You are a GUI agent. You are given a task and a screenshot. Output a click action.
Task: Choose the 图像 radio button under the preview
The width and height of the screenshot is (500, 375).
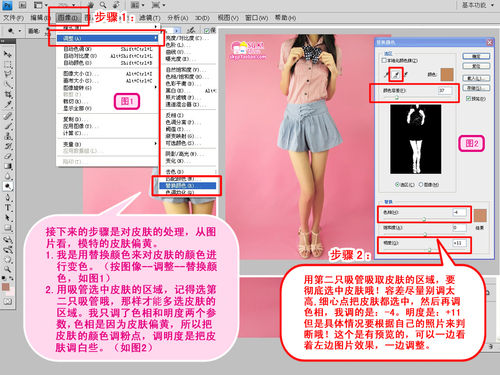click(x=421, y=184)
